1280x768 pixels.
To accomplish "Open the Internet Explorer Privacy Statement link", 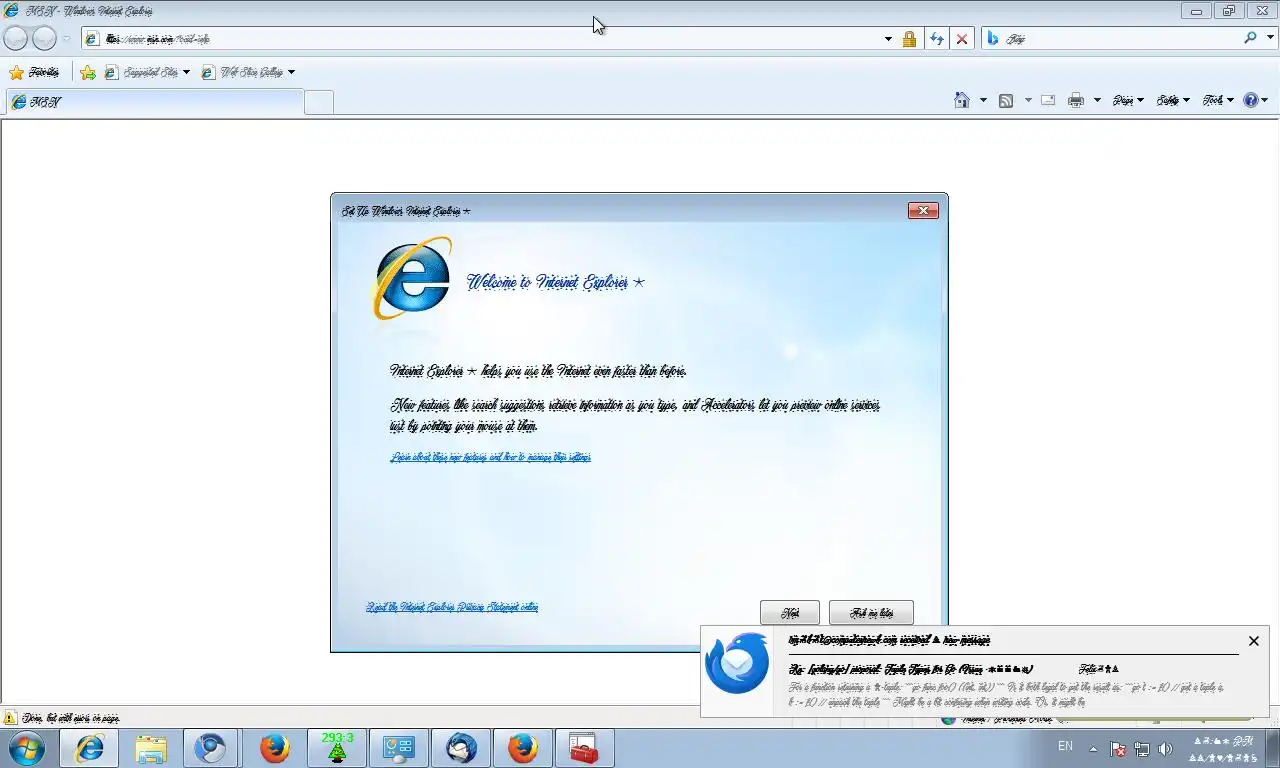I will click(452, 607).
